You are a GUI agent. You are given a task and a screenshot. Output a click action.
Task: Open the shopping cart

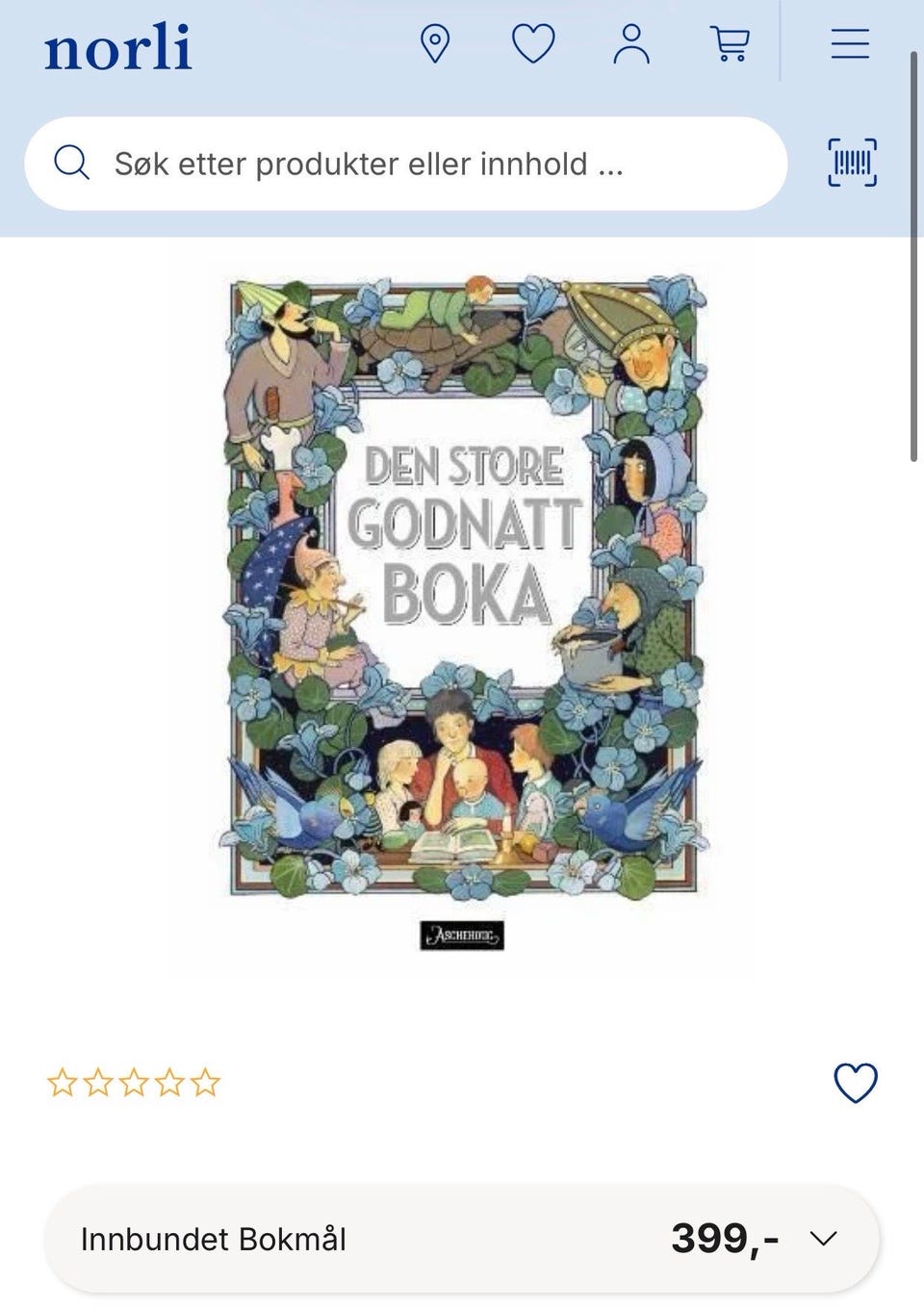(730, 44)
